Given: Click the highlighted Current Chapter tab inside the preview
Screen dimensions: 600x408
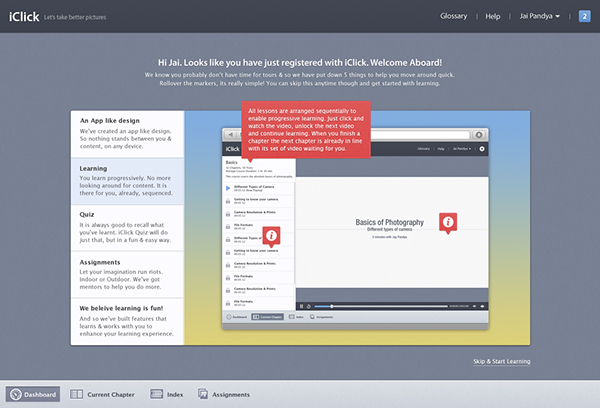Looking at the screenshot, I should [267, 317].
